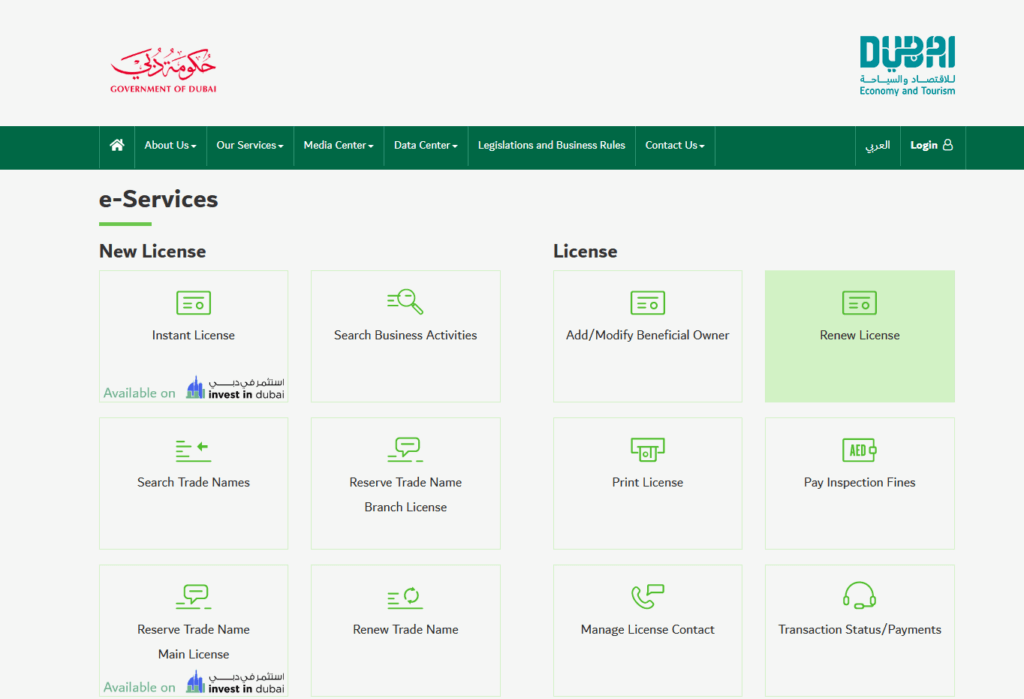1024x699 pixels.
Task: Expand the Data Center menu
Action: (x=425, y=146)
